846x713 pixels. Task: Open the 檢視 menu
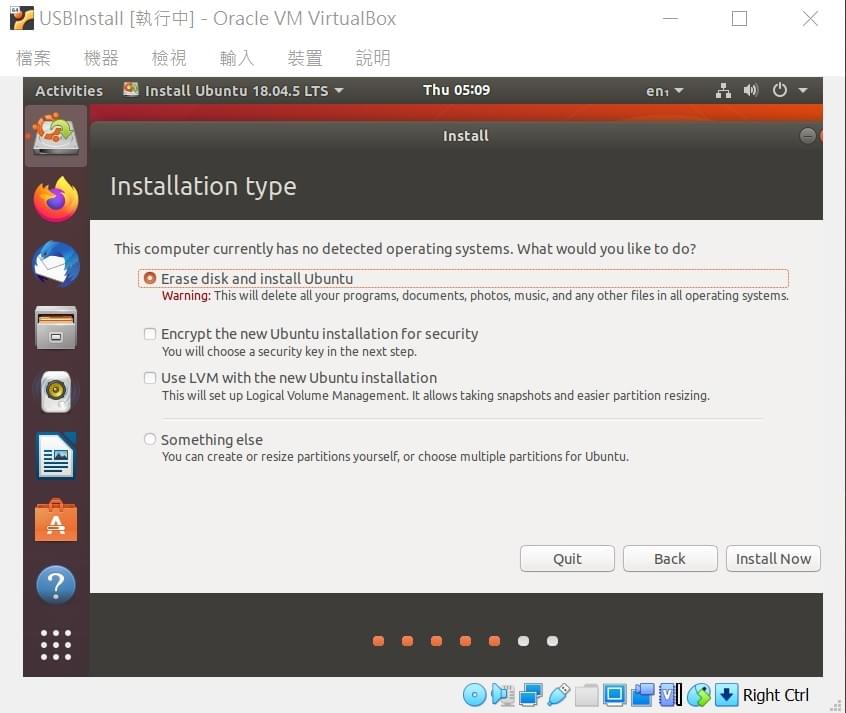tap(169, 58)
